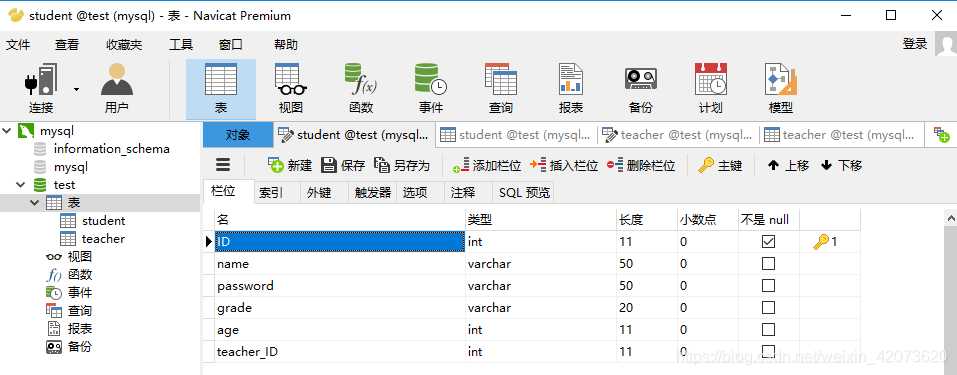
Task: Select the teacher table in tree
Action: click(x=103, y=239)
